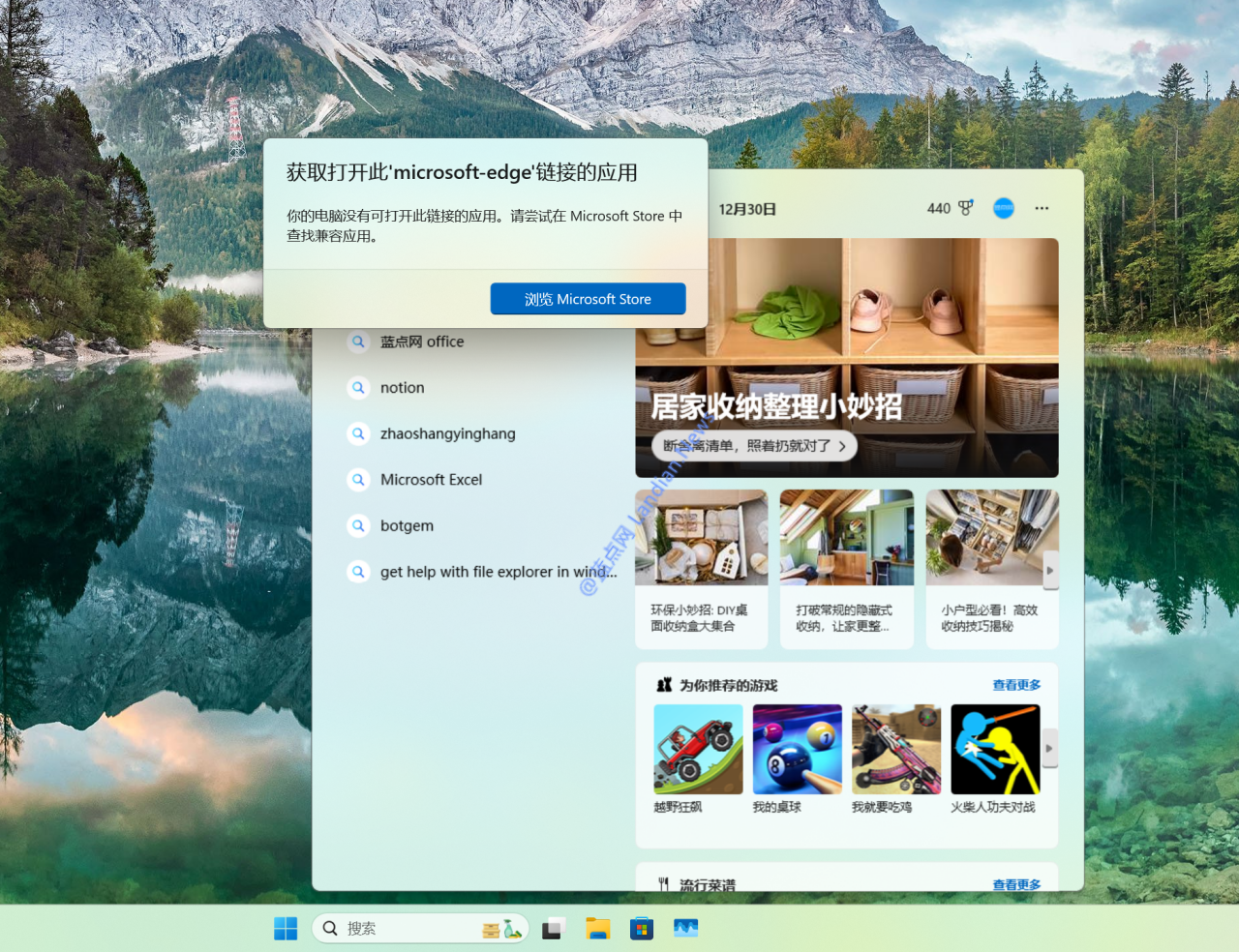Launch the "我就要吃鸡" game icon

pyautogui.click(x=896, y=749)
